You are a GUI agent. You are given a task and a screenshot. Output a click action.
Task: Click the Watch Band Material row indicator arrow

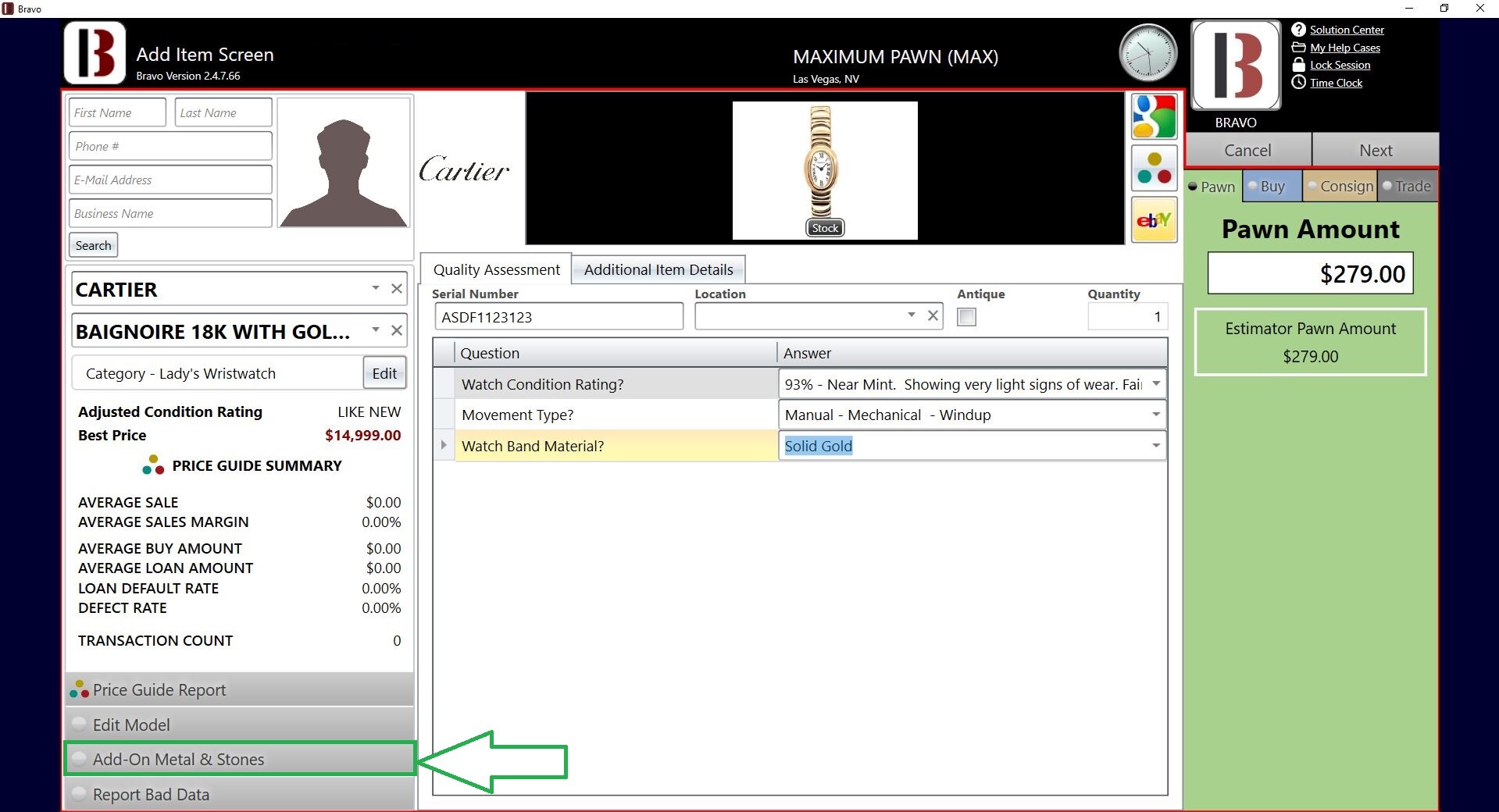click(444, 445)
